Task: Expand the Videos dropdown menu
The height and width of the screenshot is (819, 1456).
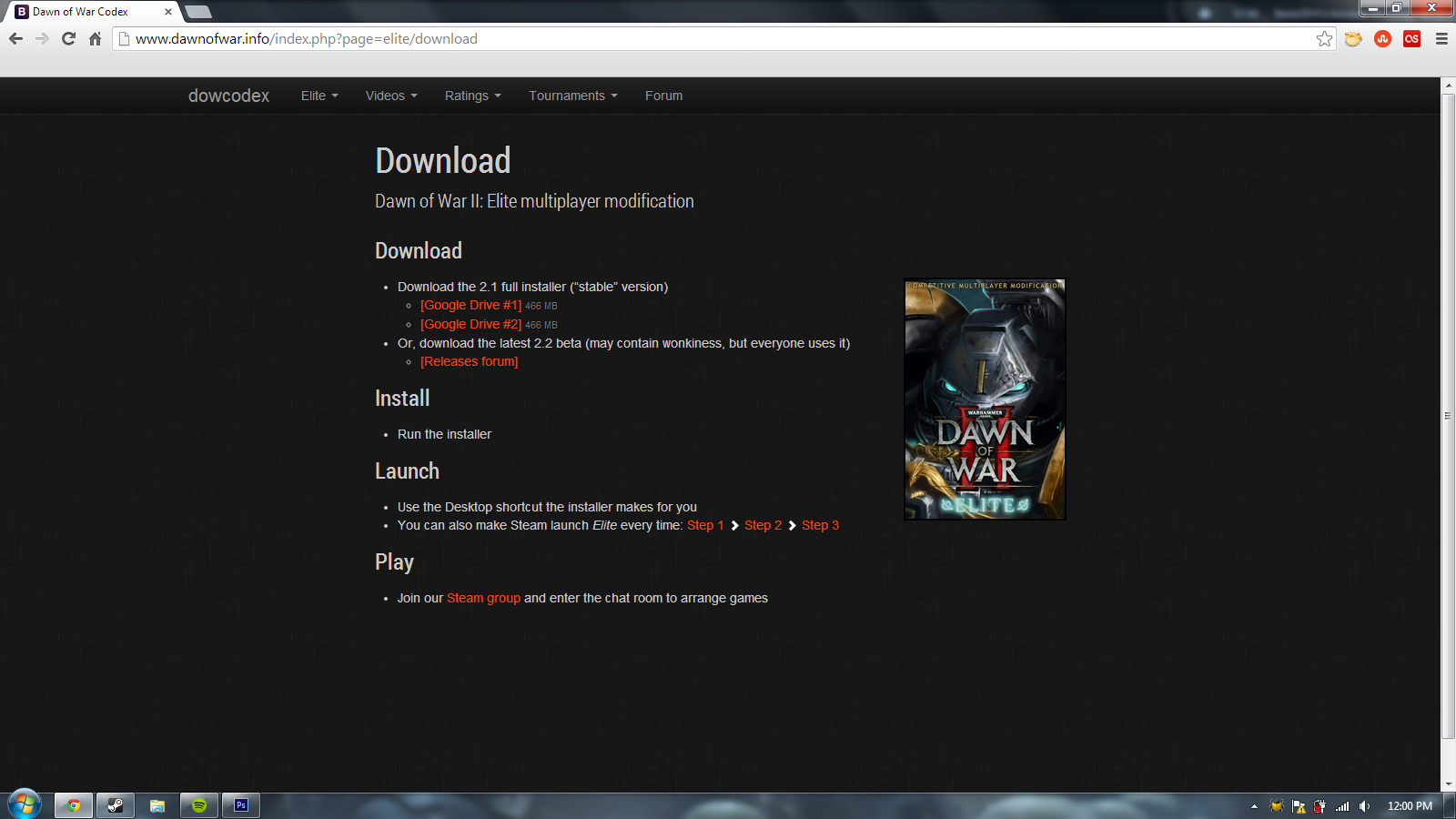Action: click(x=391, y=96)
